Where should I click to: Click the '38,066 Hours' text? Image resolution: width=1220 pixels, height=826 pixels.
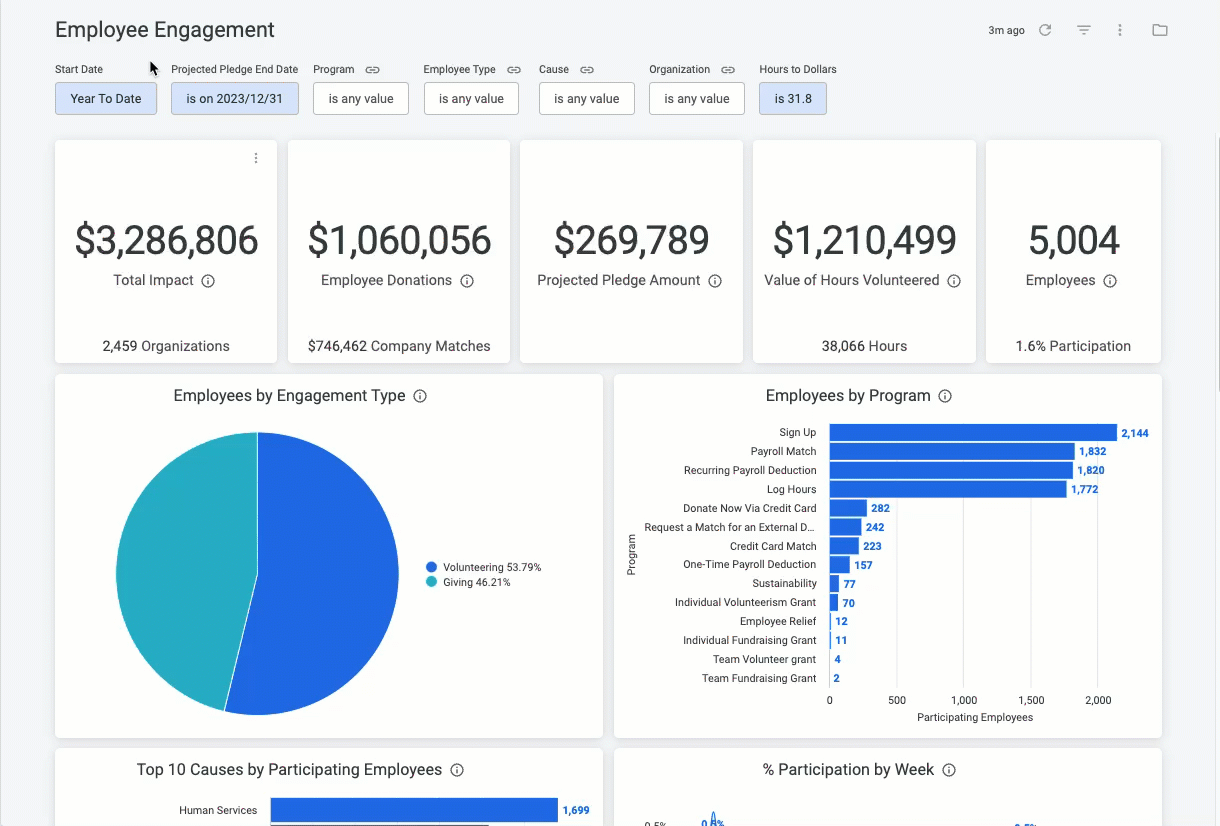pyautogui.click(x=864, y=346)
